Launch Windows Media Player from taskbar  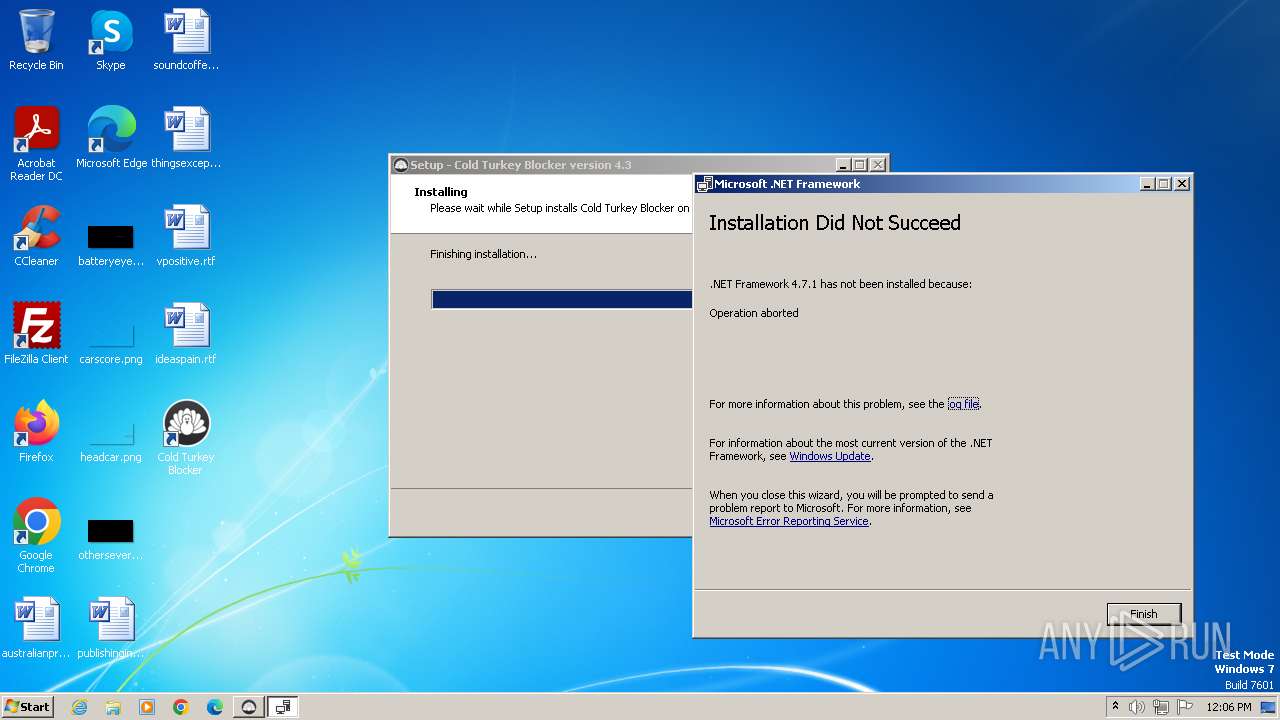[147, 707]
